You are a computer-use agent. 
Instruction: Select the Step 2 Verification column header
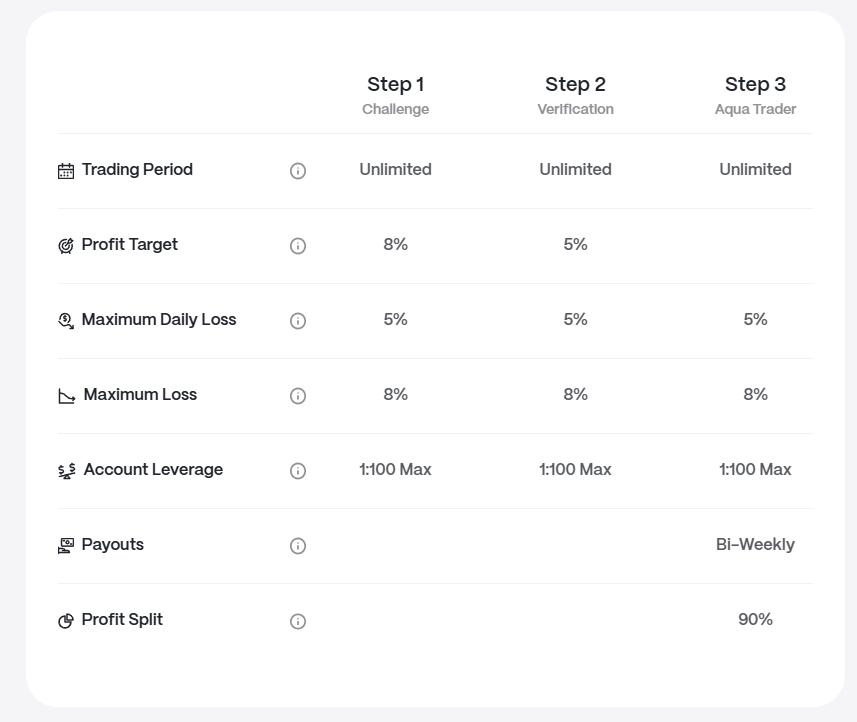576,95
